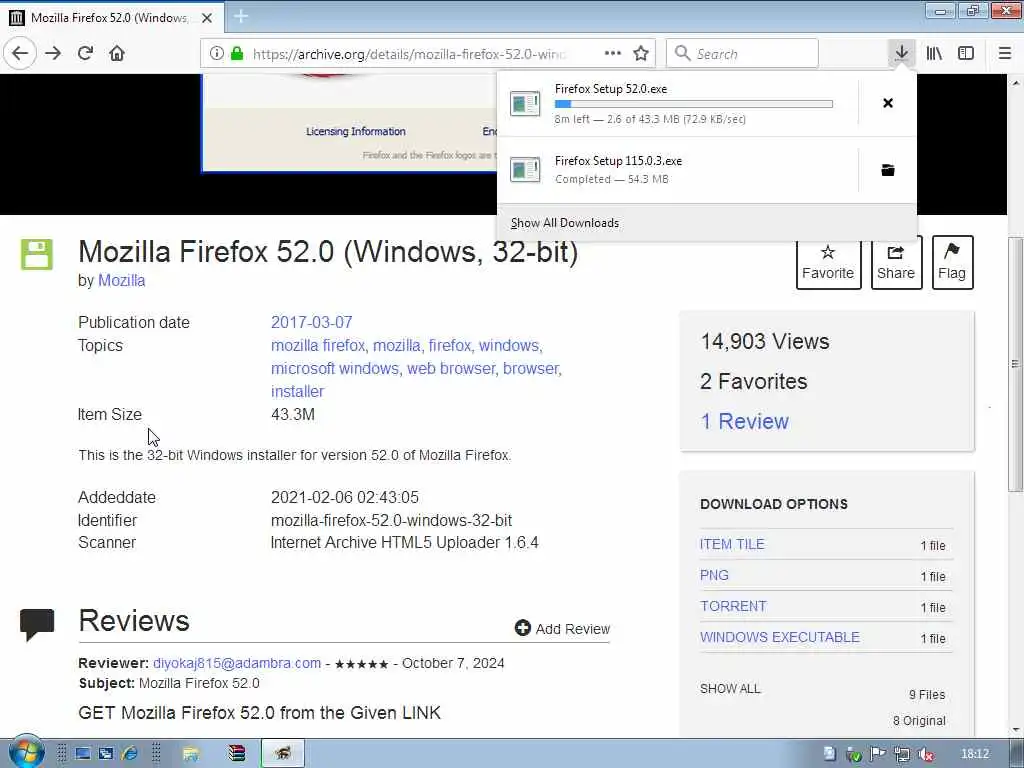Go back using the back arrow
This screenshot has height=768, width=1024.
click(x=20, y=53)
